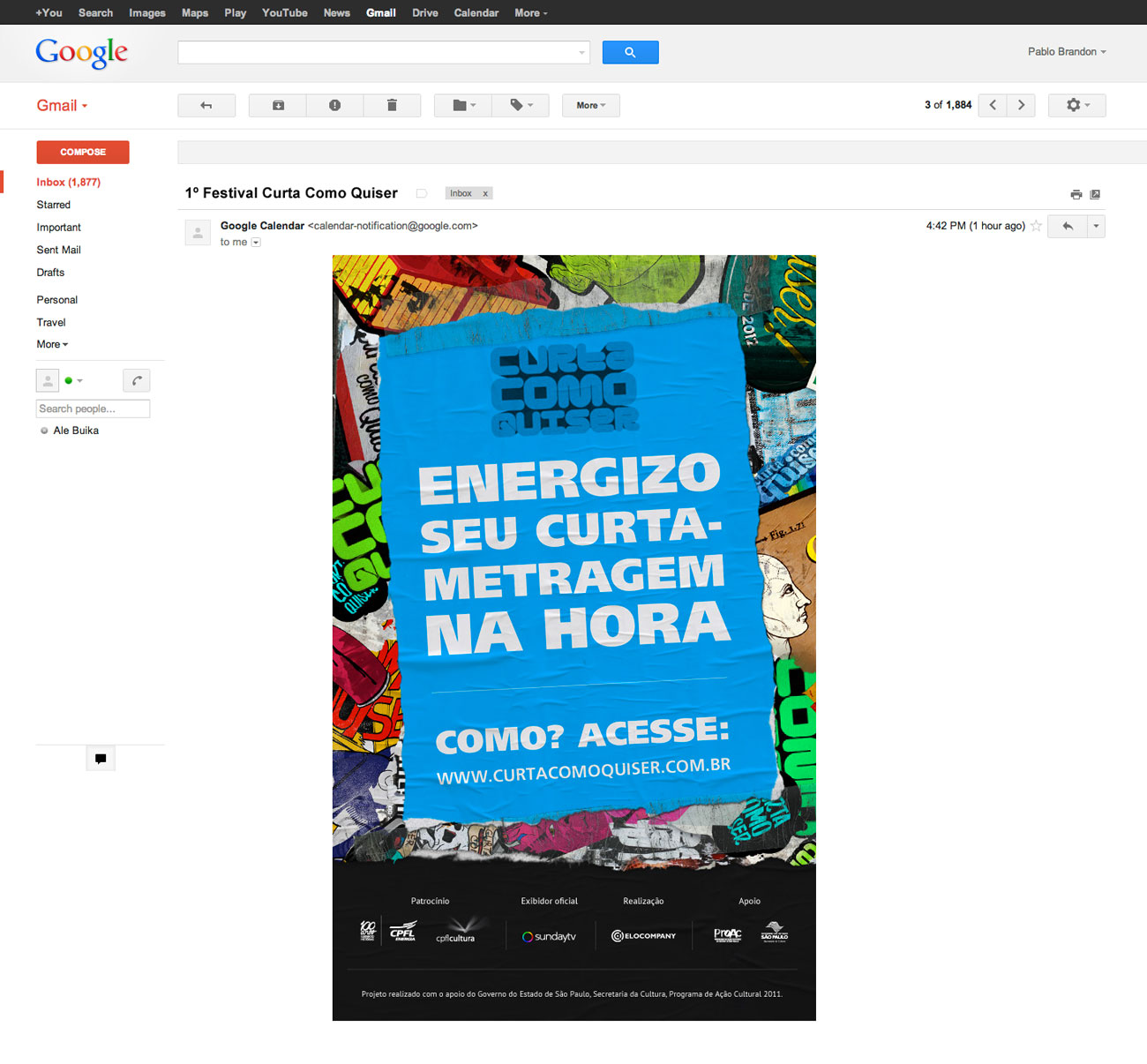The height and width of the screenshot is (1064, 1147).
Task: Report spam using the exclamation icon
Action: [335, 106]
